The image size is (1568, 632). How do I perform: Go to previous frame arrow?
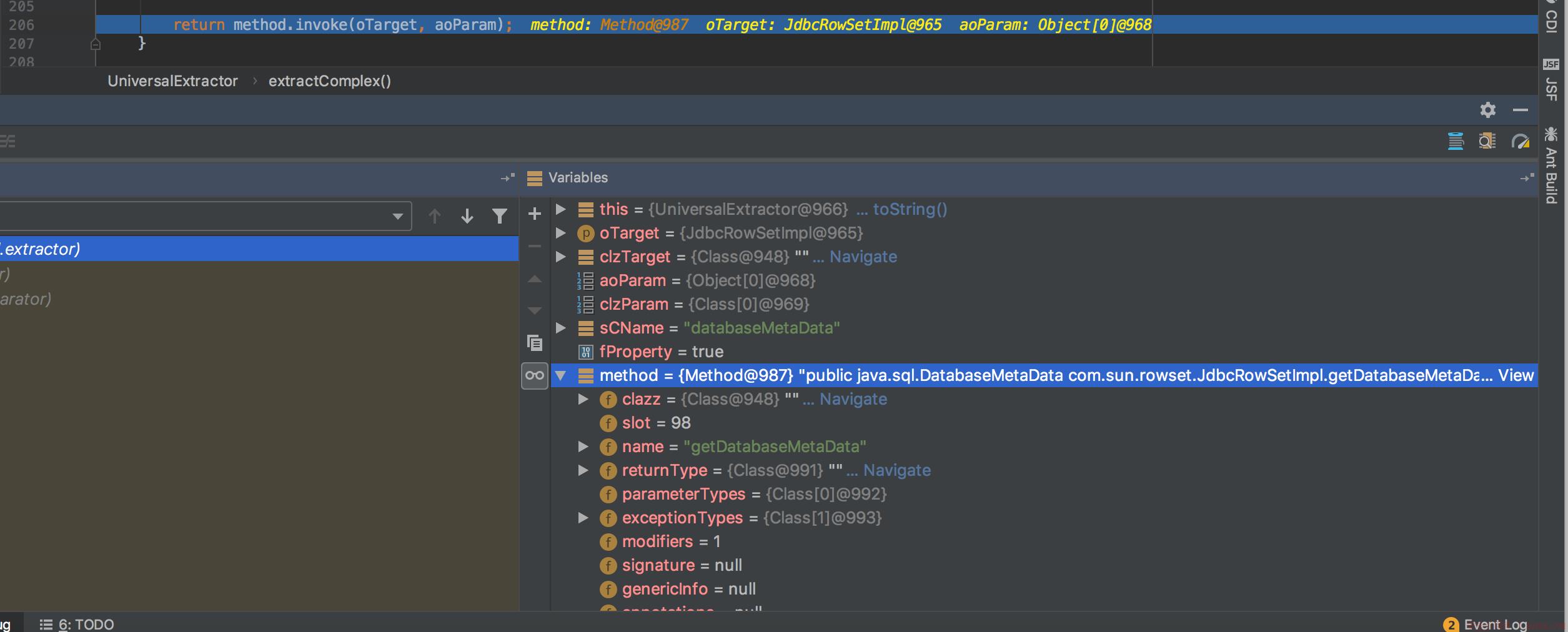(435, 216)
